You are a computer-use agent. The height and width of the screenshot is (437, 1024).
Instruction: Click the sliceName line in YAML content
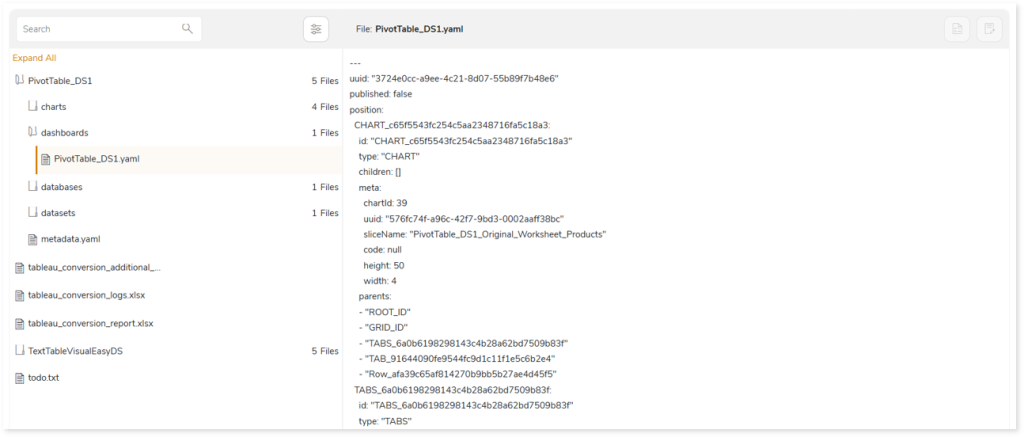(x=485, y=234)
